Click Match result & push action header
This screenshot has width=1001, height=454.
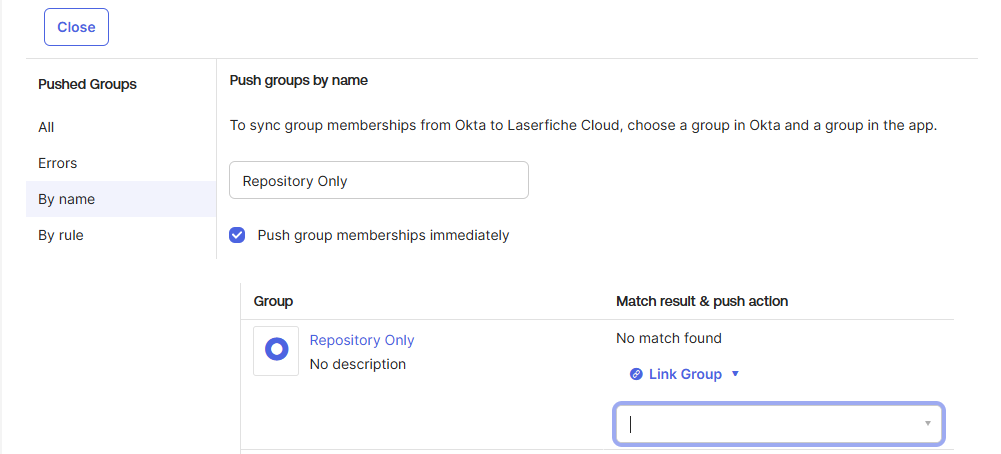pyautogui.click(x=702, y=301)
